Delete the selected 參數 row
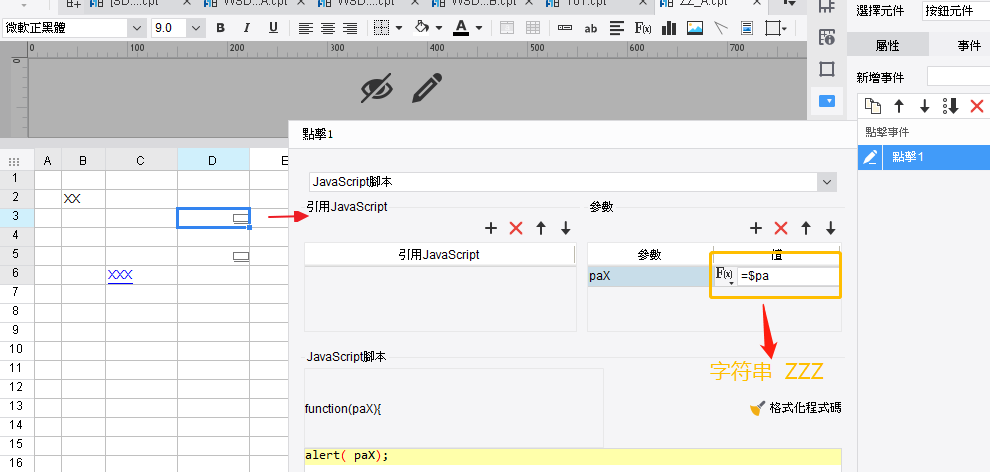990x472 pixels. click(x=781, y=228)
